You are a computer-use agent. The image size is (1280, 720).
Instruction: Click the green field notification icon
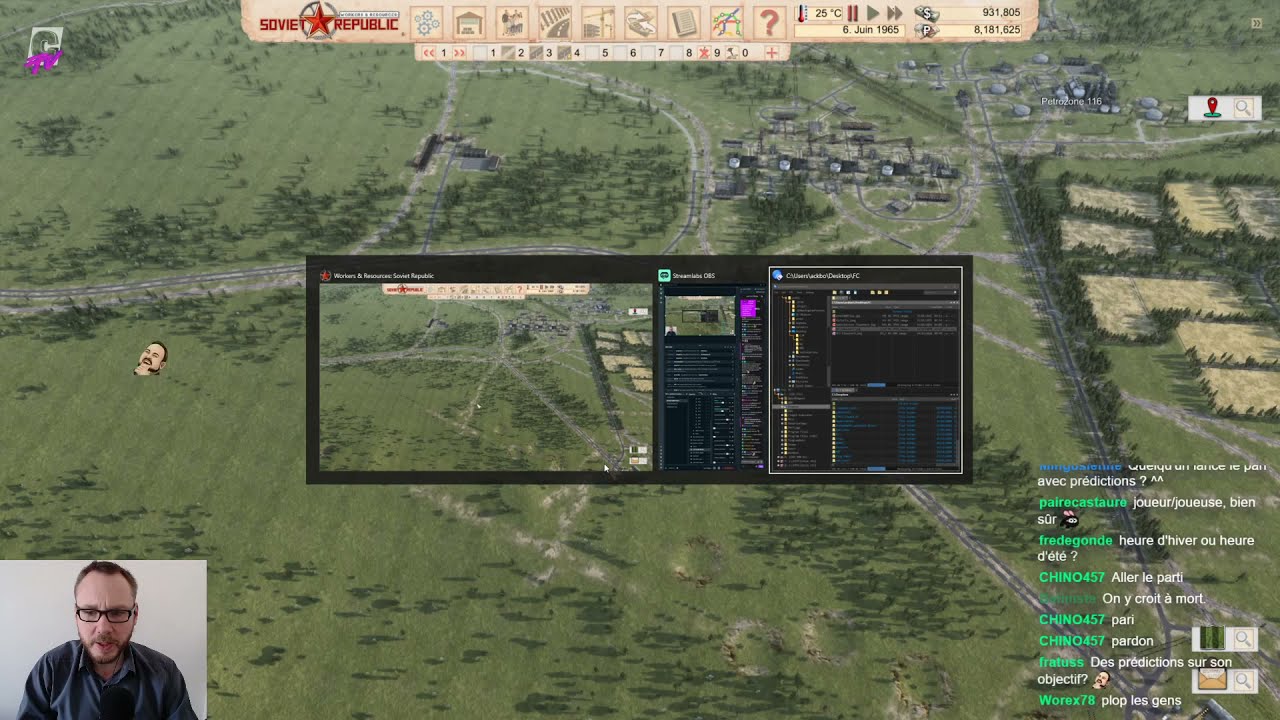[1211, 638]
